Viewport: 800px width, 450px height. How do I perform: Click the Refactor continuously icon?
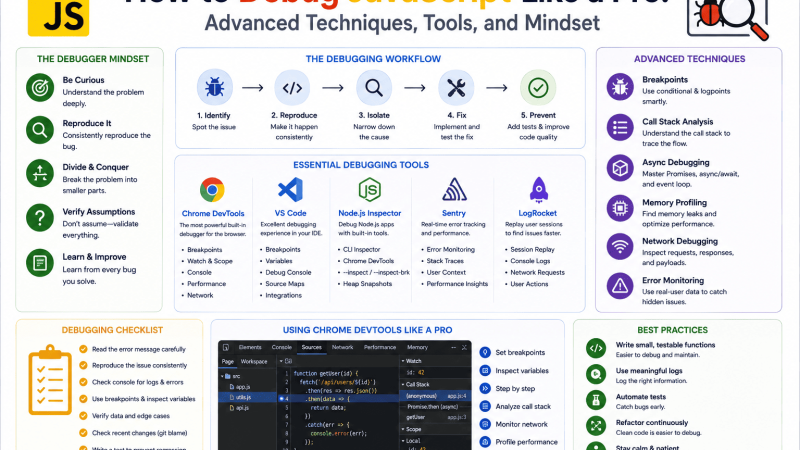(596, 426)
